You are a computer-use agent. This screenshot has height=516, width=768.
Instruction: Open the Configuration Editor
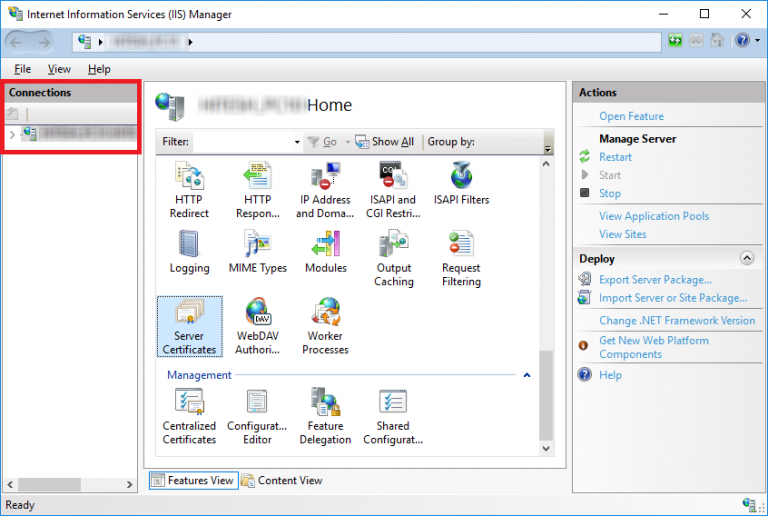[x=257, y=416]
